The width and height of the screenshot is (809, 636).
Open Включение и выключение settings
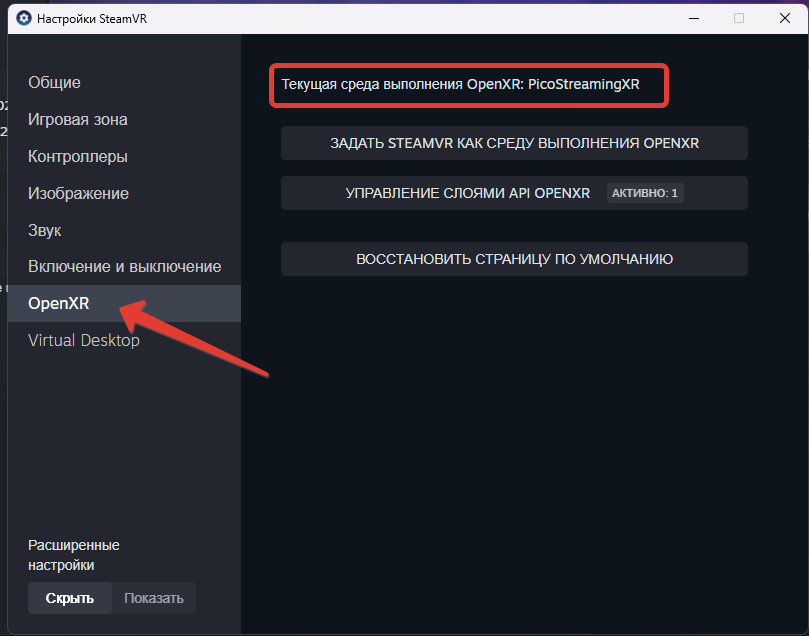[x=124, y=267]
